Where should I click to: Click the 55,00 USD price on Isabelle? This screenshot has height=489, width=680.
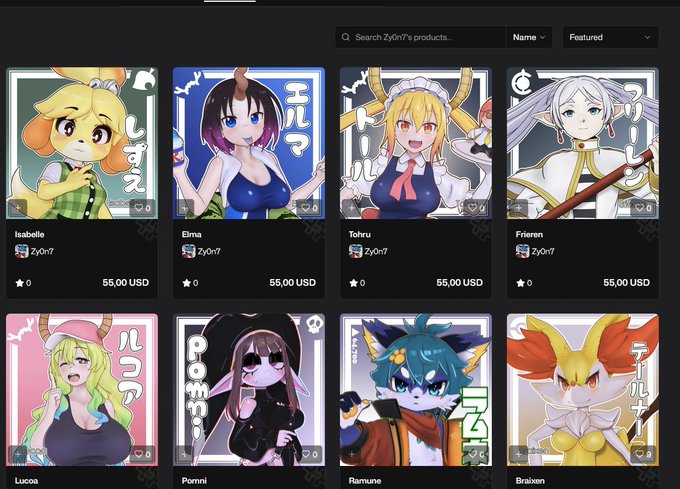click(126, 283)
